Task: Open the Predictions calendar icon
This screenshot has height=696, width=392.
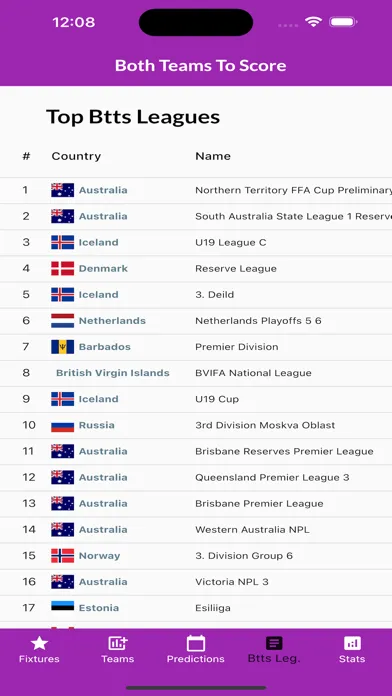Action: pos(196,643)
